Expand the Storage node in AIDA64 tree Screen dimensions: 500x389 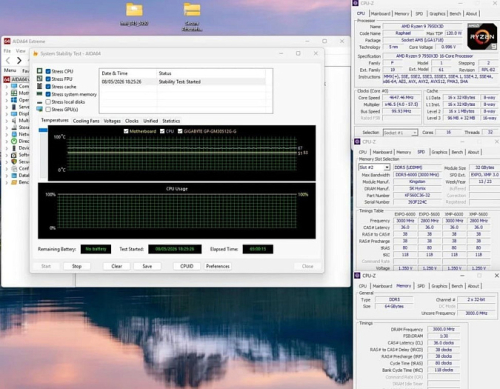coord(7,128)
